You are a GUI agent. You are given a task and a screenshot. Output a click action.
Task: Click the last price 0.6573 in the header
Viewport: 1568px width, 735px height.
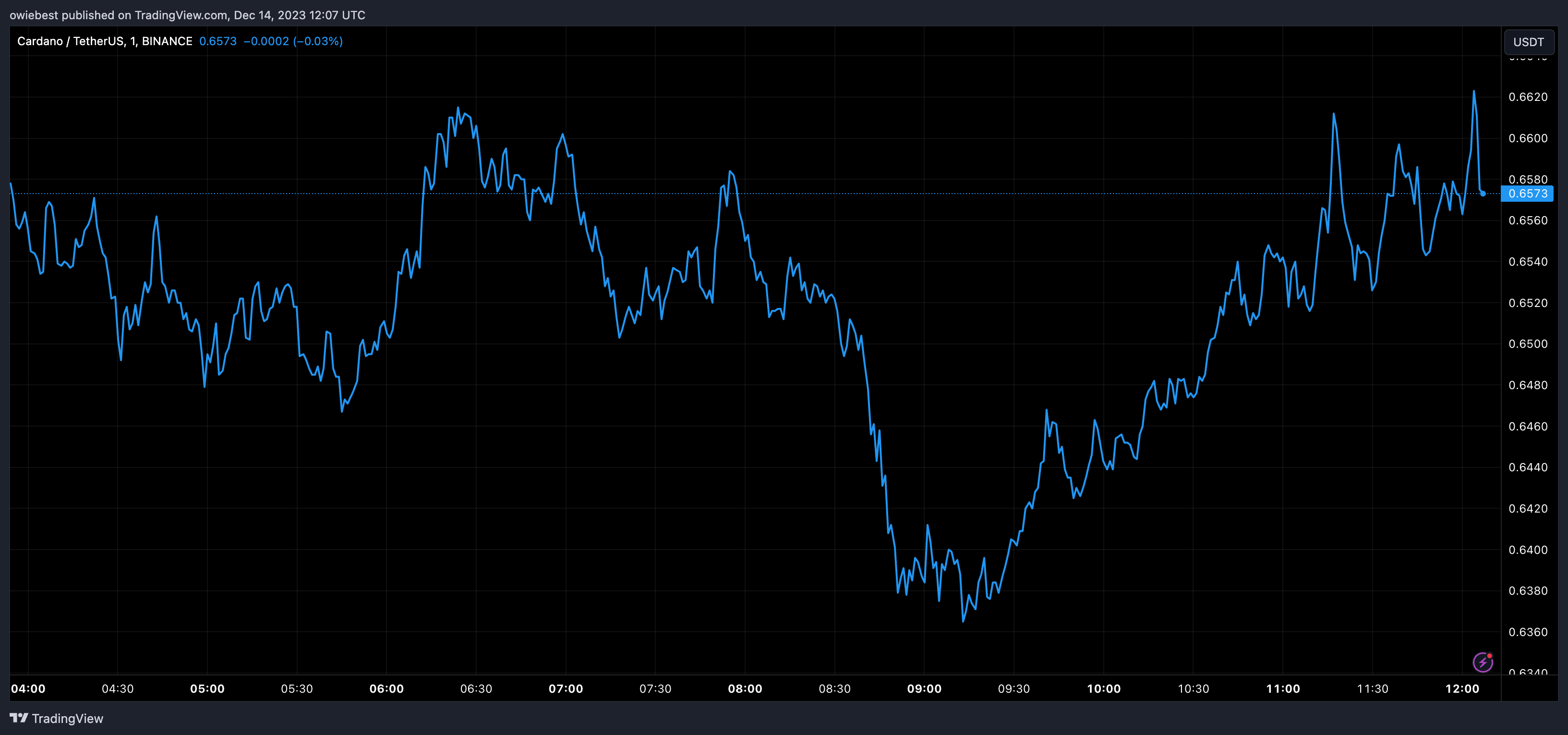pos(218,41)
